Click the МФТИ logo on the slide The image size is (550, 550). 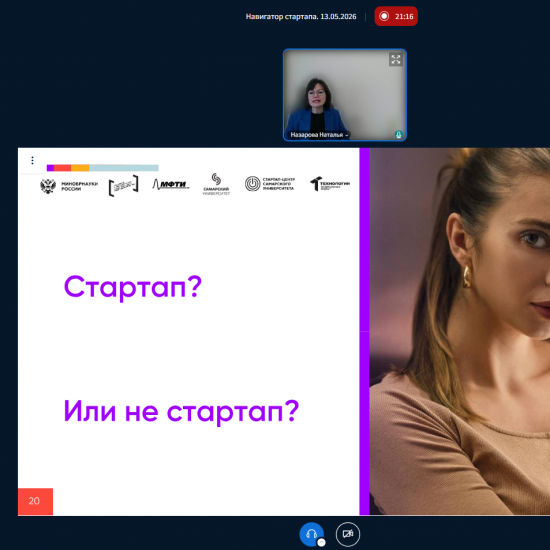coord(171,184)
